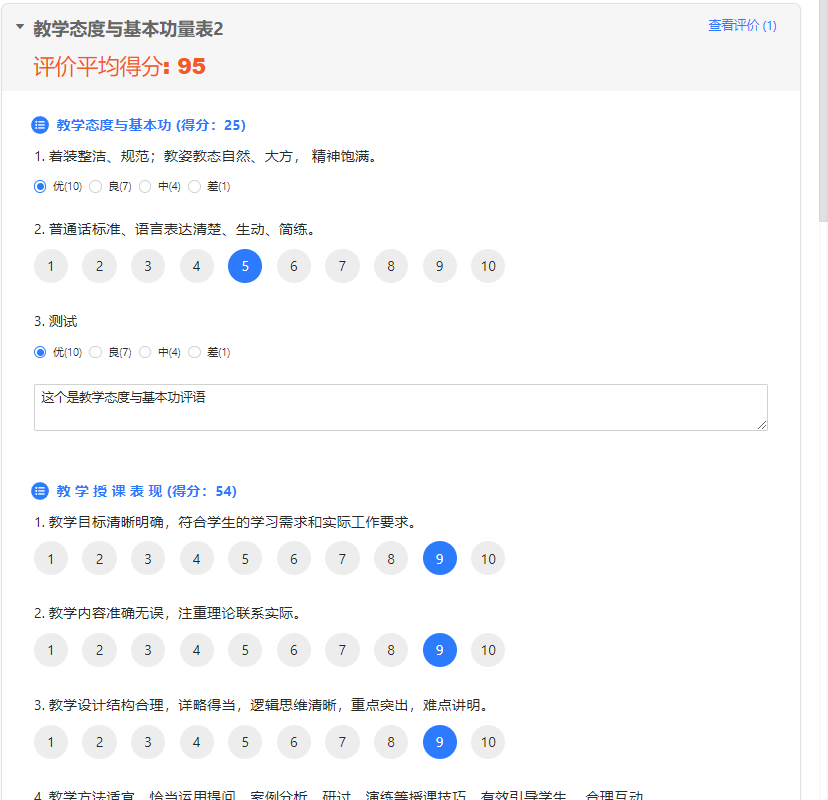Rate 普通话标准 question with score 8
Image resolution: width=828 pixels, height=800 pixels.
[391, 266]
